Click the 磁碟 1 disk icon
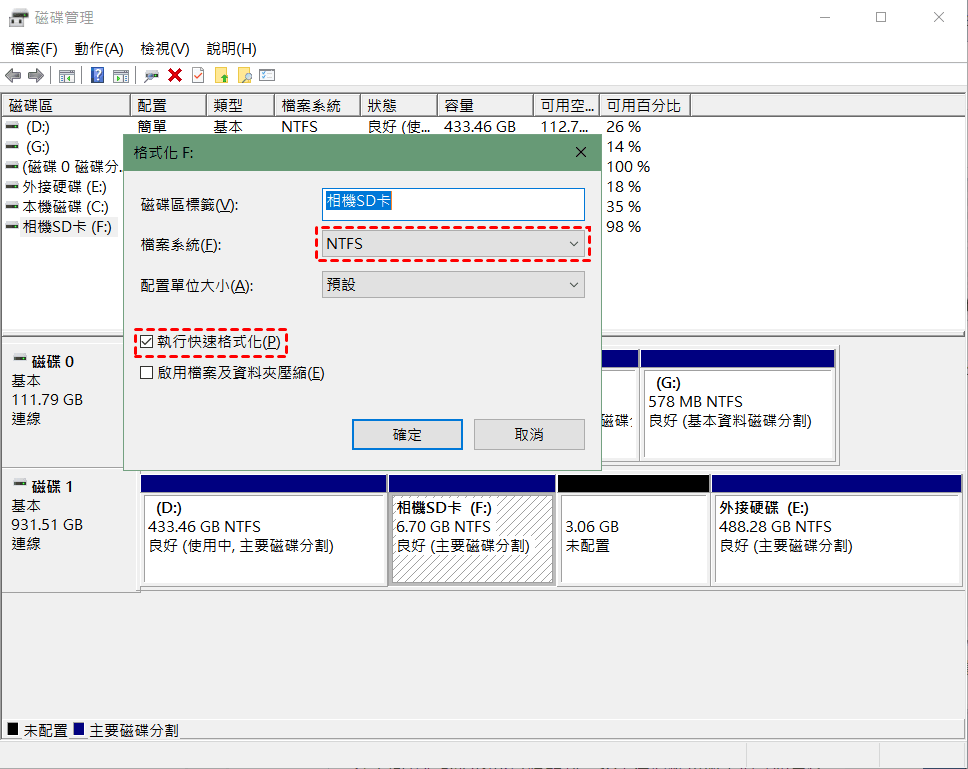Viewport: 968px width, 769px height. (x=20, y=483)
